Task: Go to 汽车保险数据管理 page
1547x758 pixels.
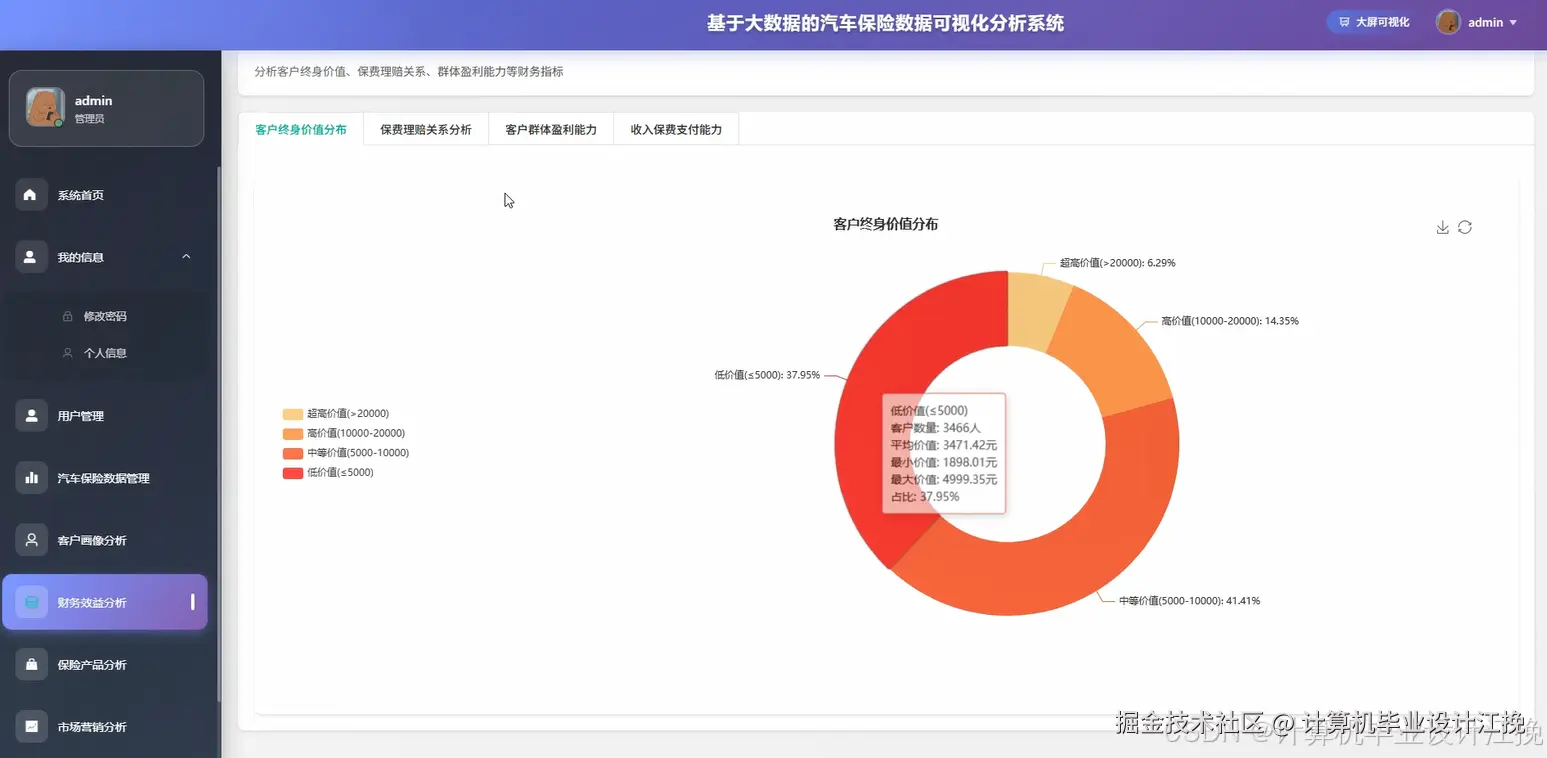Action: [x=105, y=478]
